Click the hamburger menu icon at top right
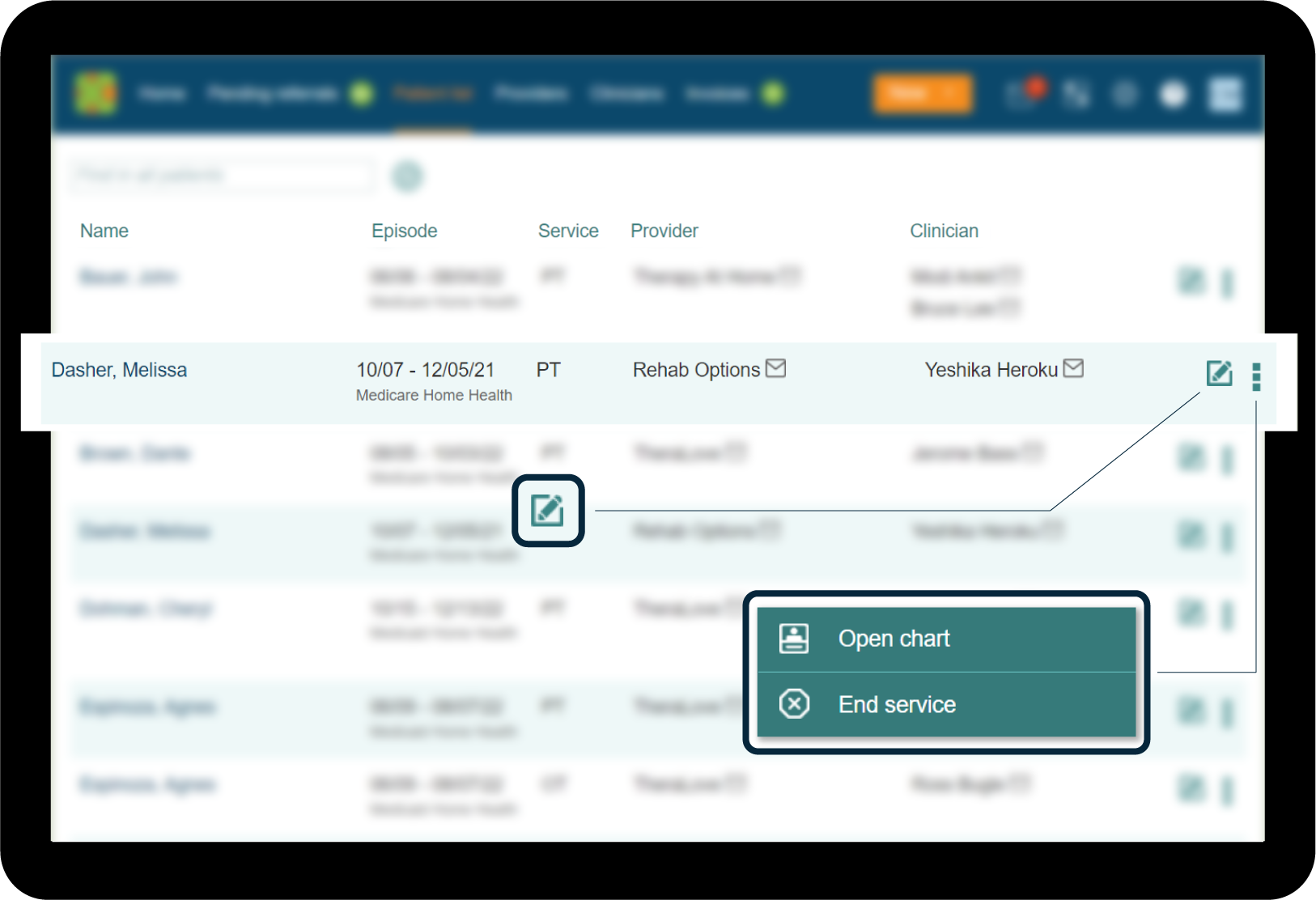 [x=1224, y=93]
